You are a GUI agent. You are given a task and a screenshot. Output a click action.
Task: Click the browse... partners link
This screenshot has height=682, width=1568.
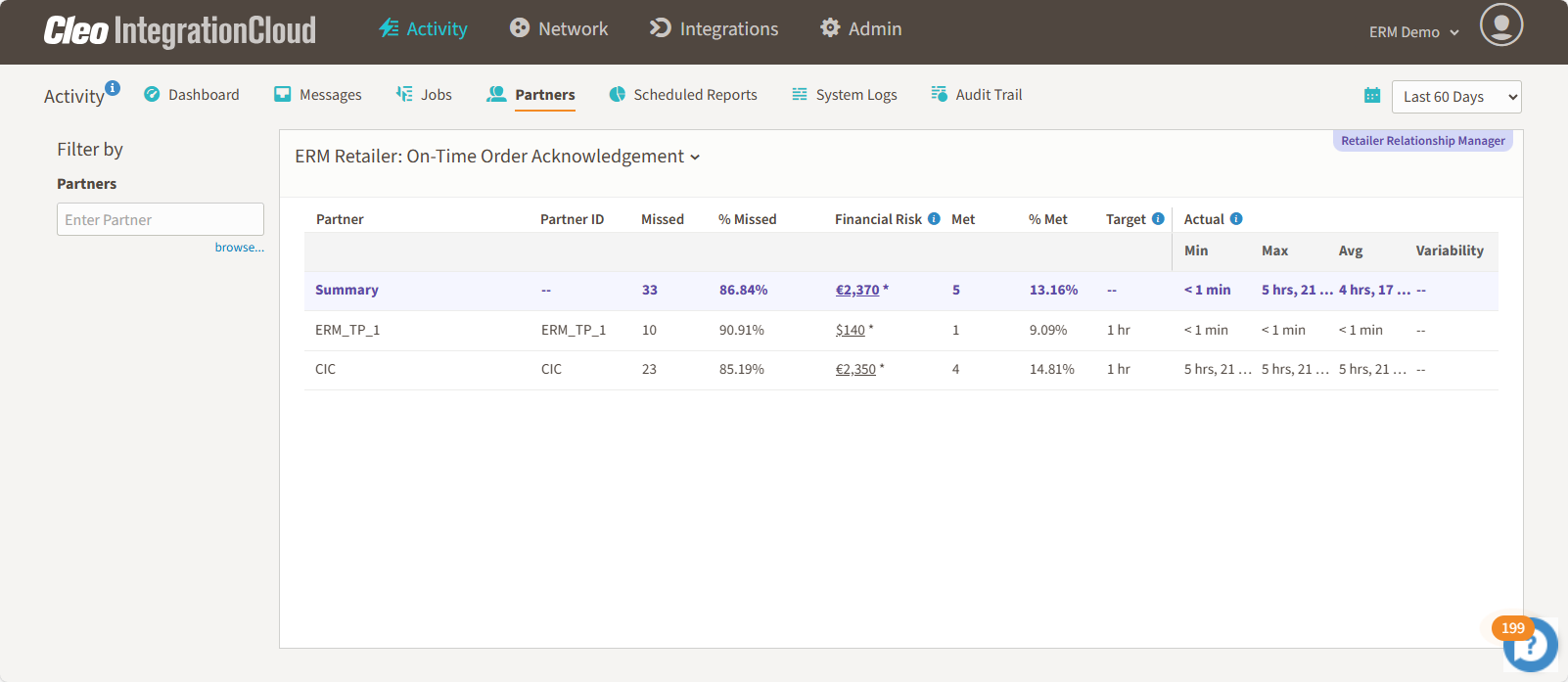pyautogui.click(x=239, y=248)
